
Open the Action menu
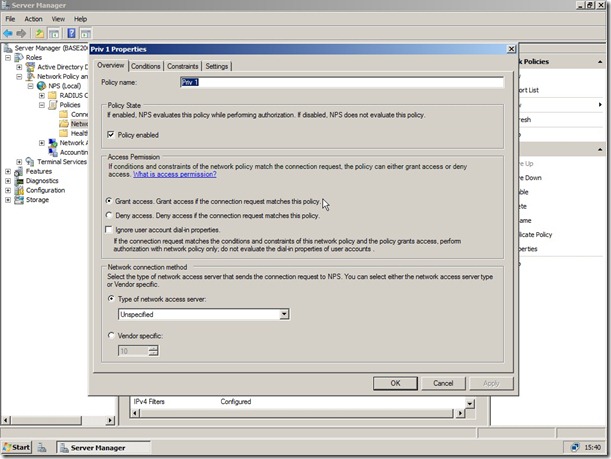[x=34, y=19]
